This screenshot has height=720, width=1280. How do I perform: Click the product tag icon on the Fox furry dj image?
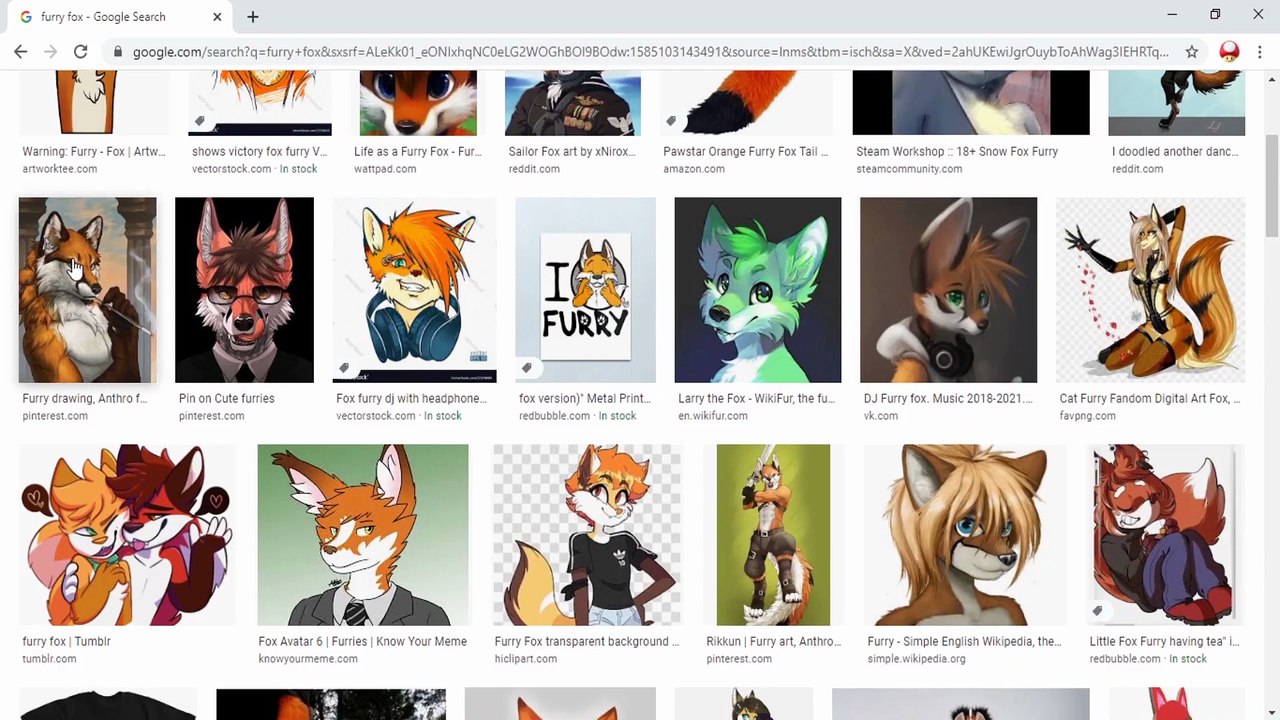click(x=344, y=369)
